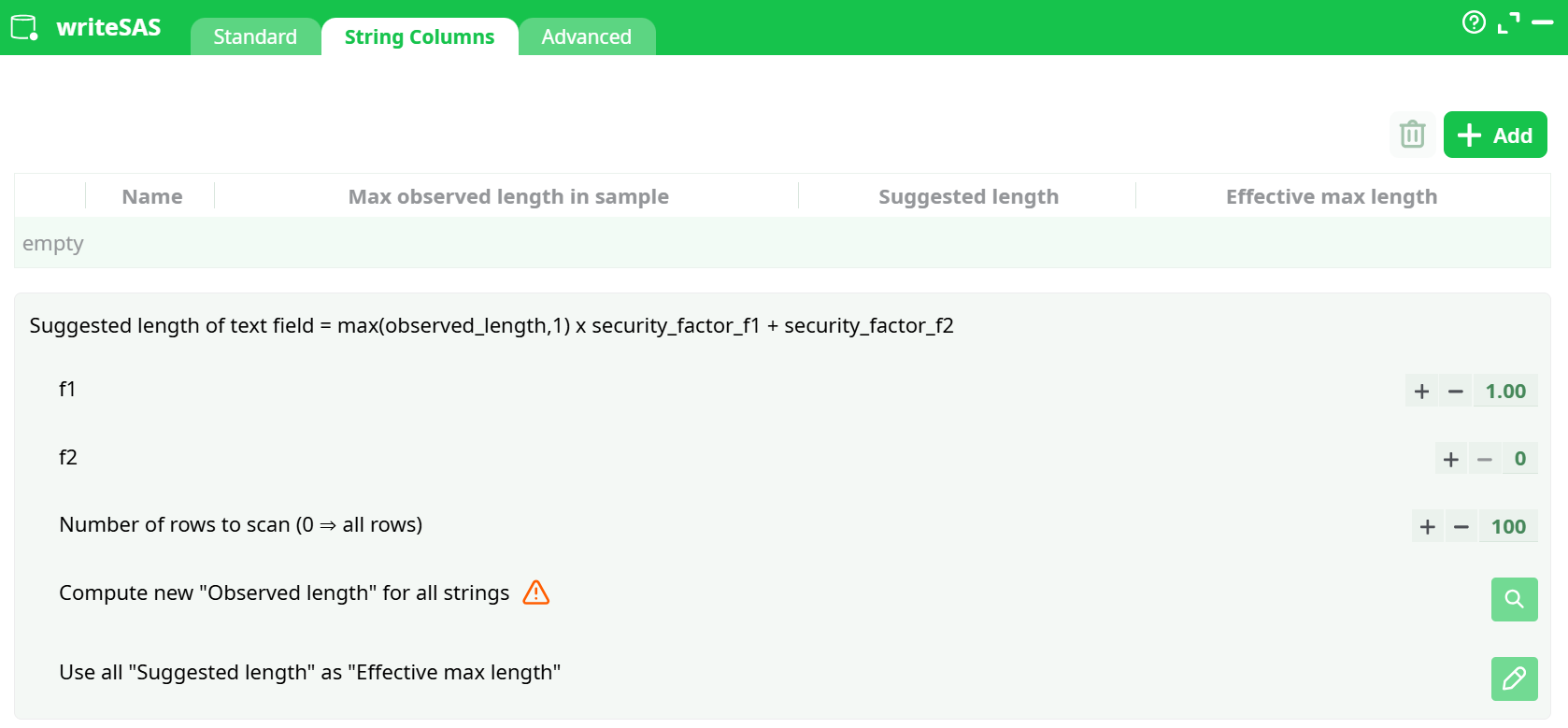1568x728 pixels.
Task: Increase the f1 security factor
Action: 1421,392
